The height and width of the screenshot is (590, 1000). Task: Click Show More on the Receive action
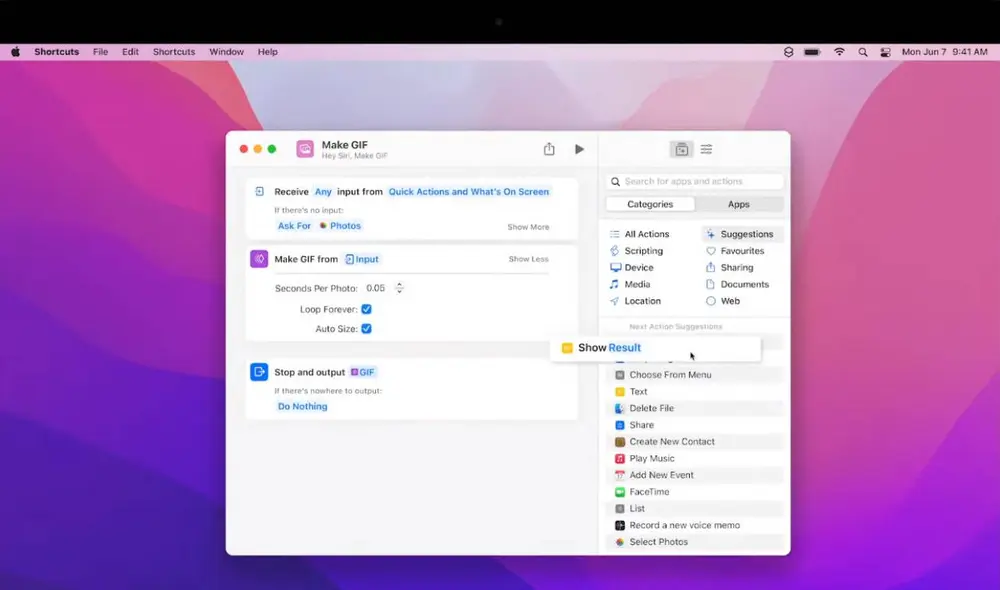click(528, 227)
